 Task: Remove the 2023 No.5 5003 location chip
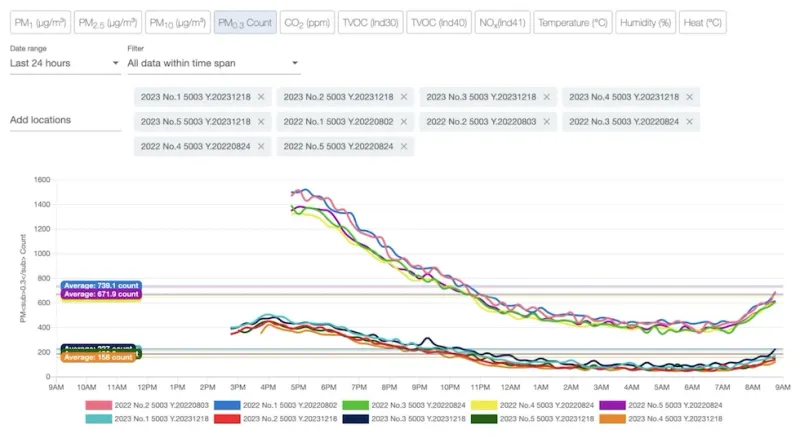[261, 122]
